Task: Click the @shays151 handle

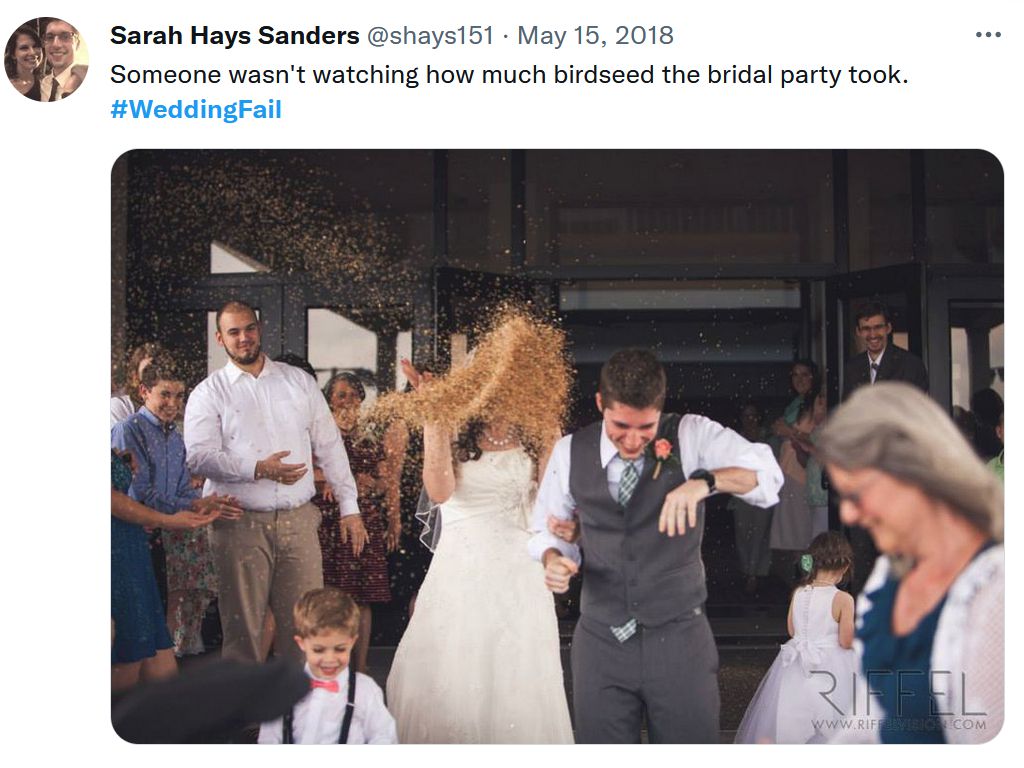Action: click(430, 36)
